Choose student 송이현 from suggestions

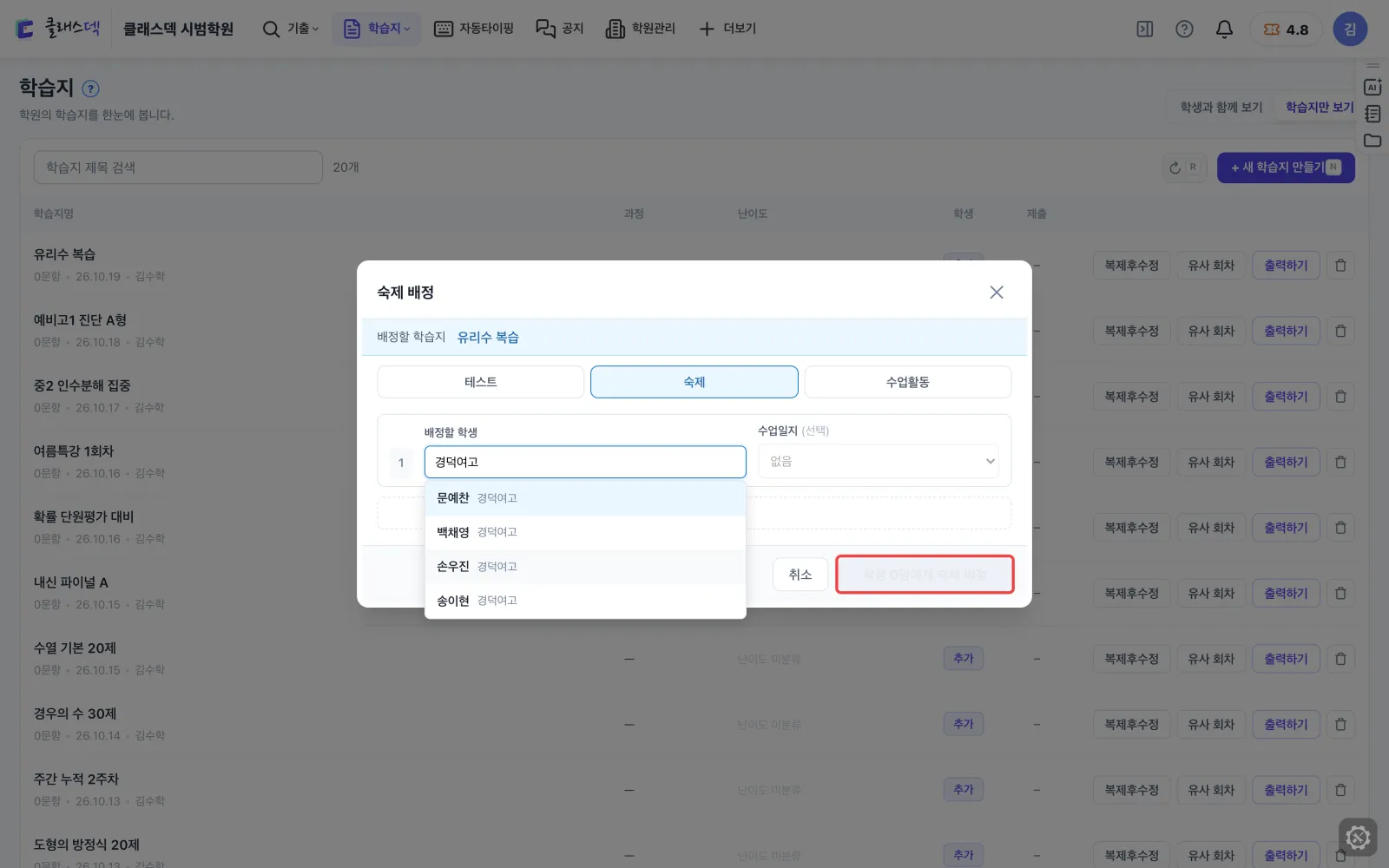point(585,601)
